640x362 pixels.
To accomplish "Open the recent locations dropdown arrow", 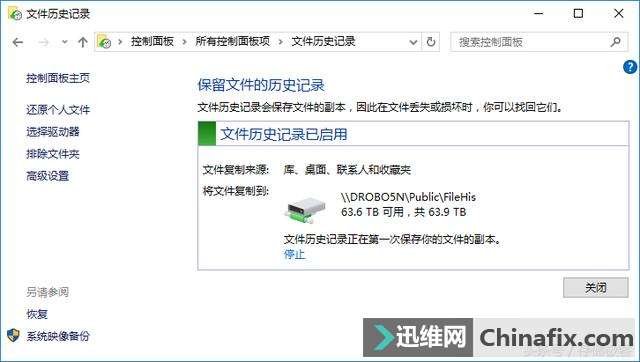I will point(64,42).
